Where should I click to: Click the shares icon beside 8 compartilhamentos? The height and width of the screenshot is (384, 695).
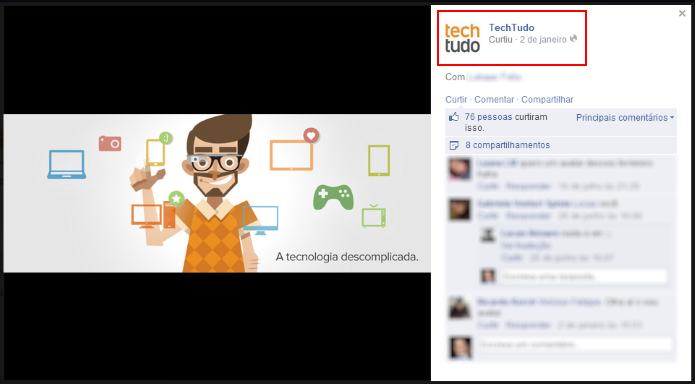point(454,145)
